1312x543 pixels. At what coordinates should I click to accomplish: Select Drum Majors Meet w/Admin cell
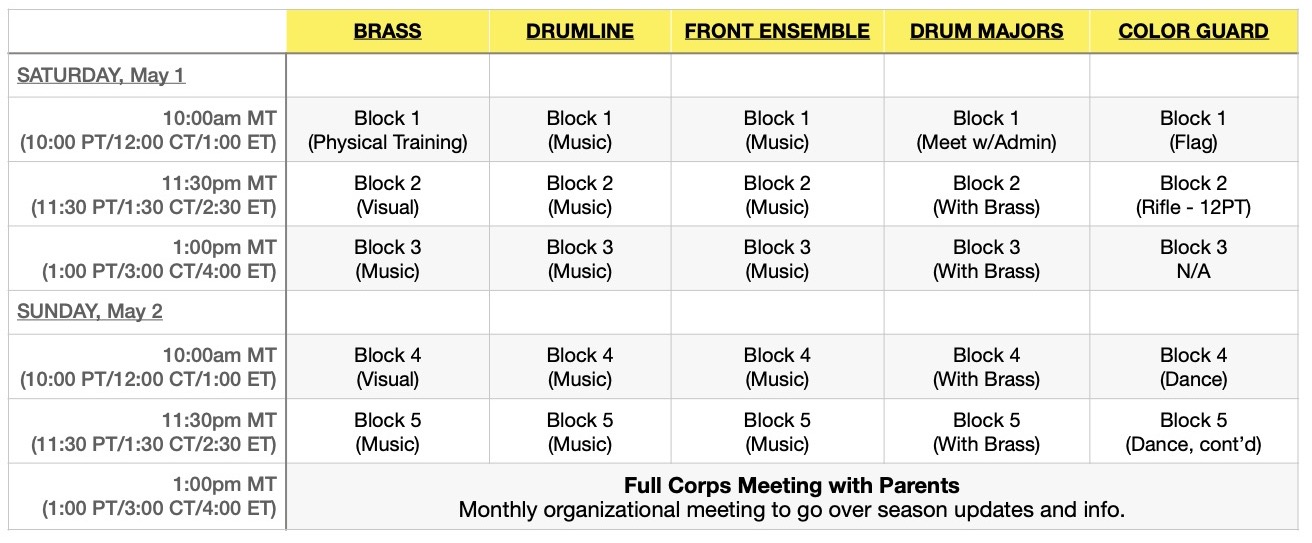tap(986, 130)
